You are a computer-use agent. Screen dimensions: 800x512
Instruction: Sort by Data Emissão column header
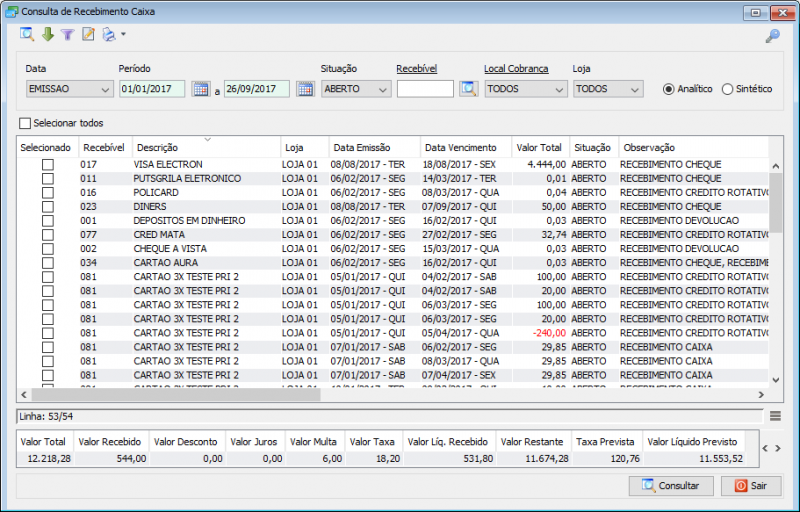[x=375, y=147]
